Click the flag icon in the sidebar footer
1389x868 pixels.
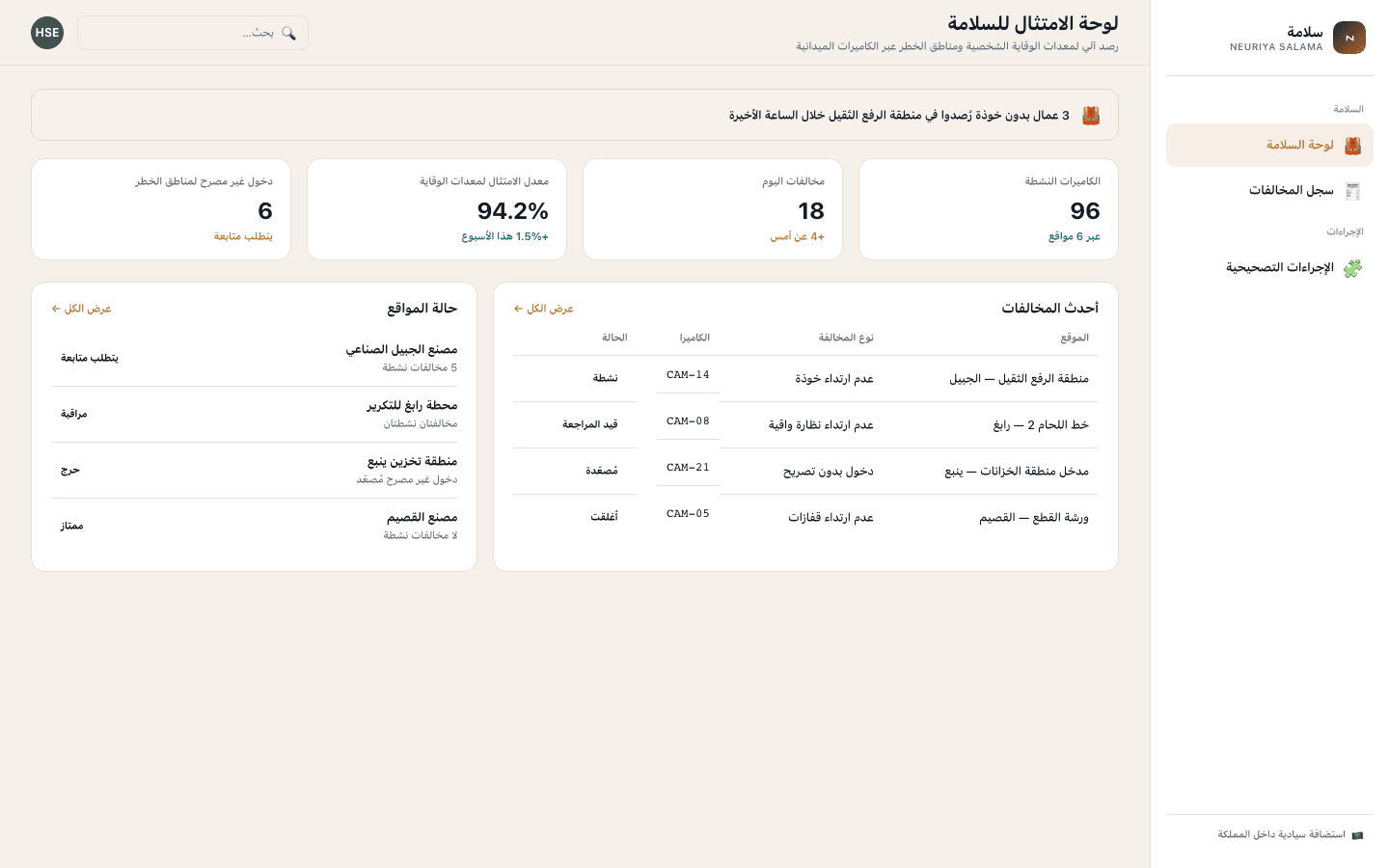tap(1357, 835)
